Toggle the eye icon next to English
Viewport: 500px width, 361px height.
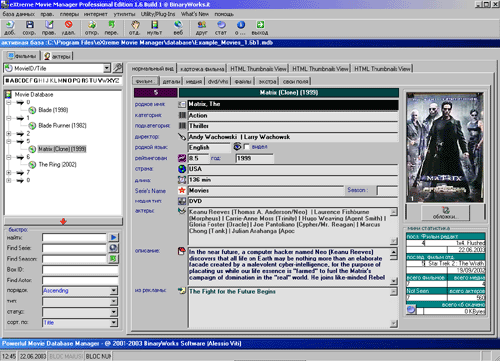point(237,147)
